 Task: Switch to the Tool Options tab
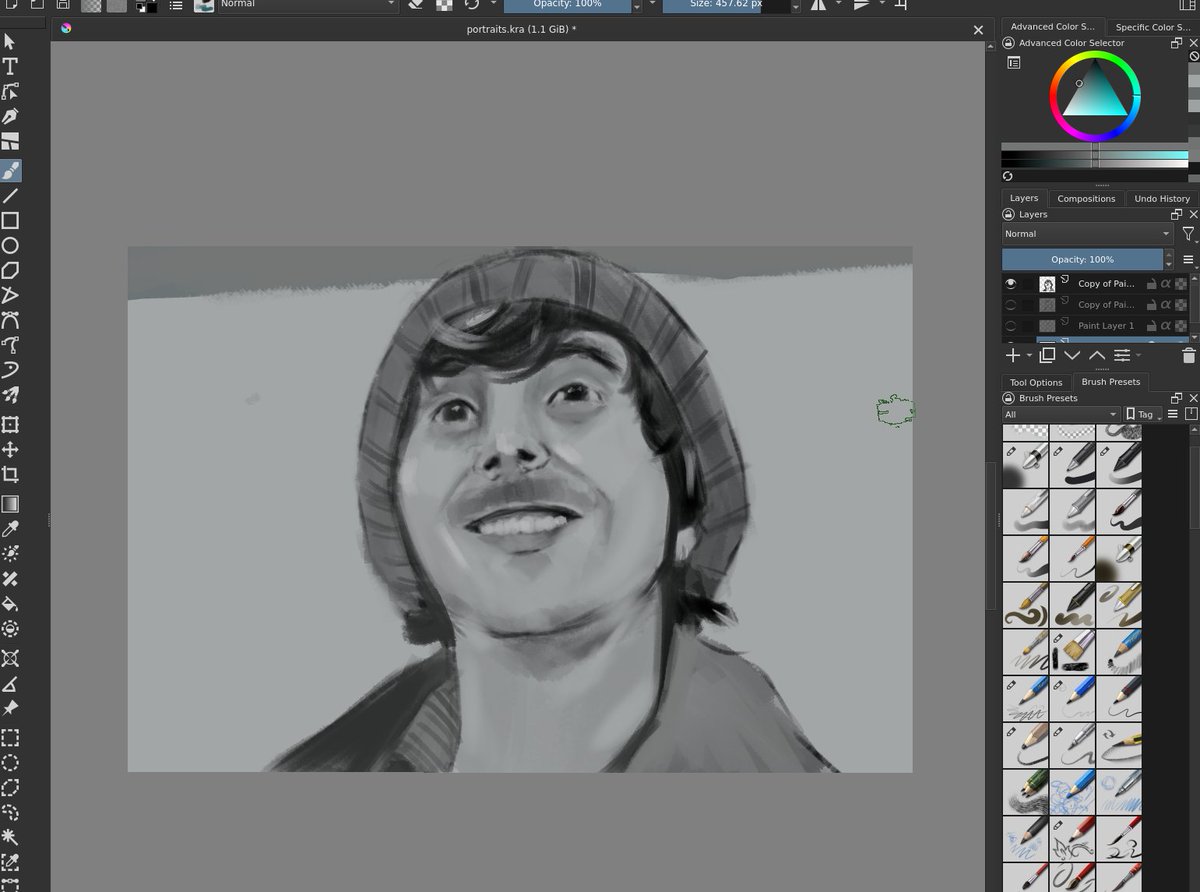click(x=1036, y=382)
